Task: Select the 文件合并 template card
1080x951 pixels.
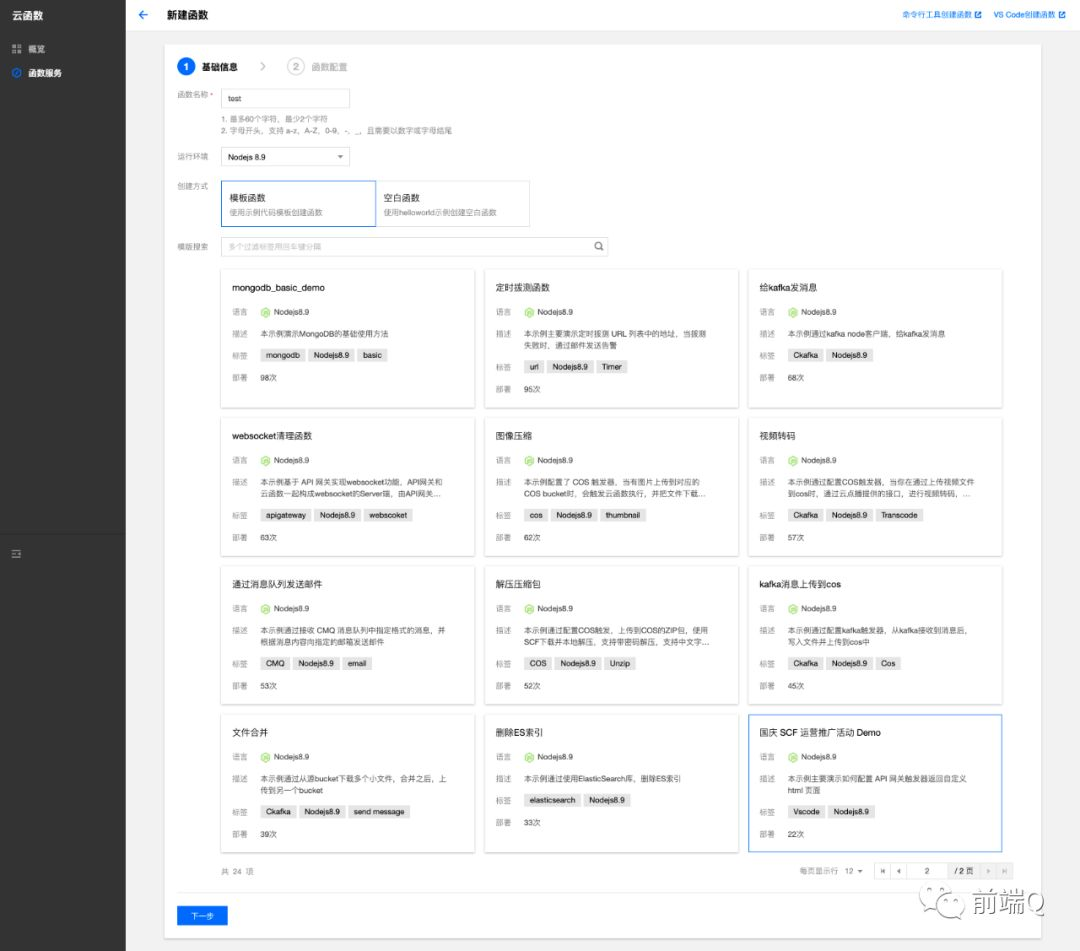Action: (x=348, y=784)
